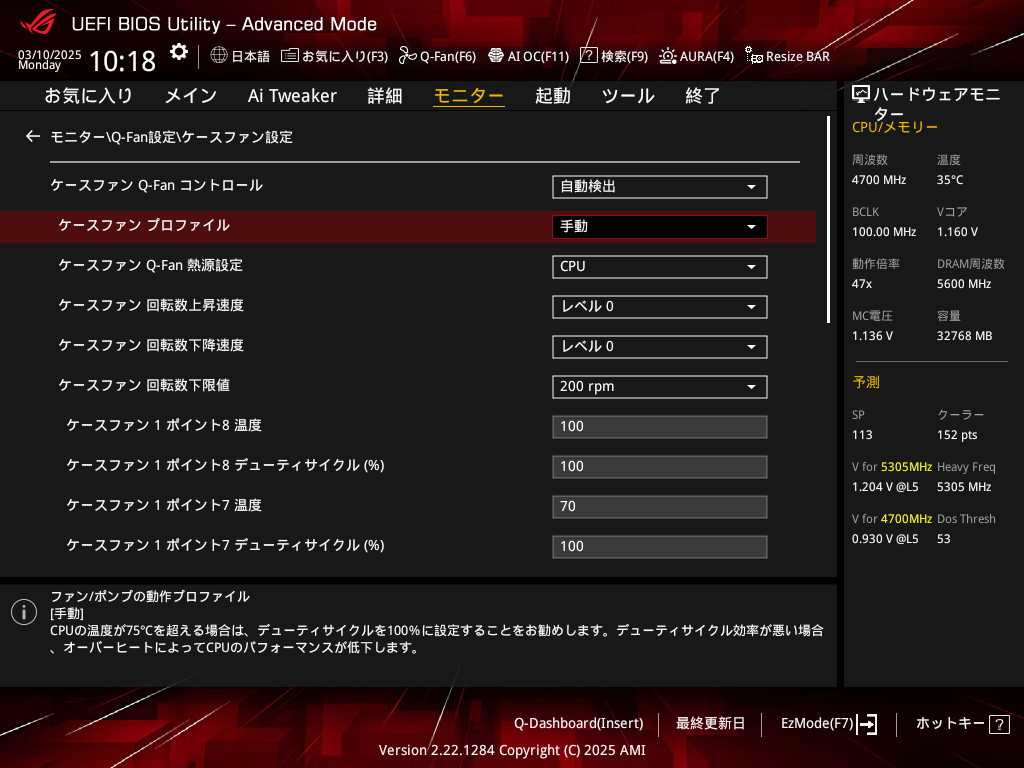Open 回転数下降速度 dropdown (レベル 0)
1024x768 pixels.
point(660,347)
